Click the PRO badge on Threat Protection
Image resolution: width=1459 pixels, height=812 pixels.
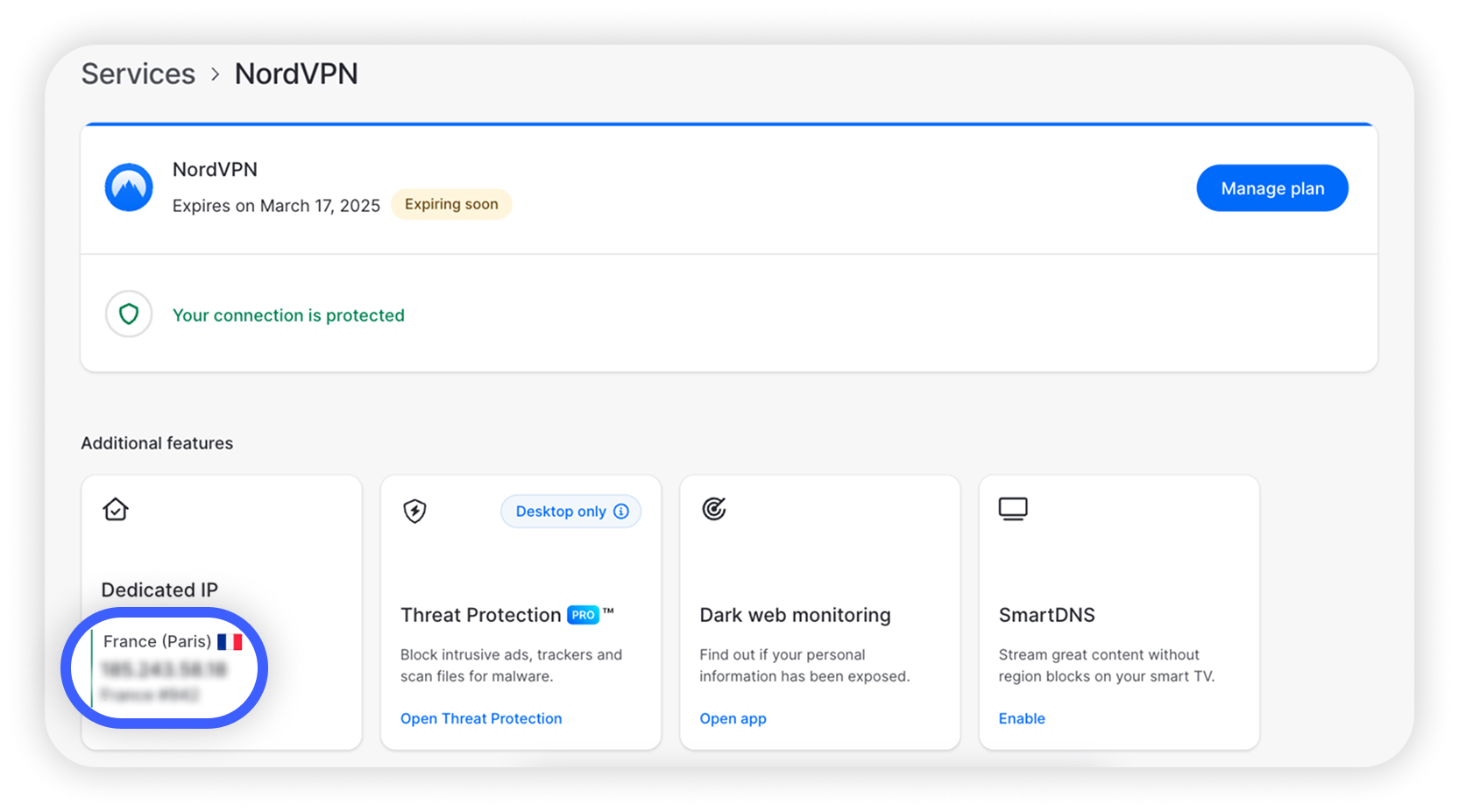pos(580,615)
